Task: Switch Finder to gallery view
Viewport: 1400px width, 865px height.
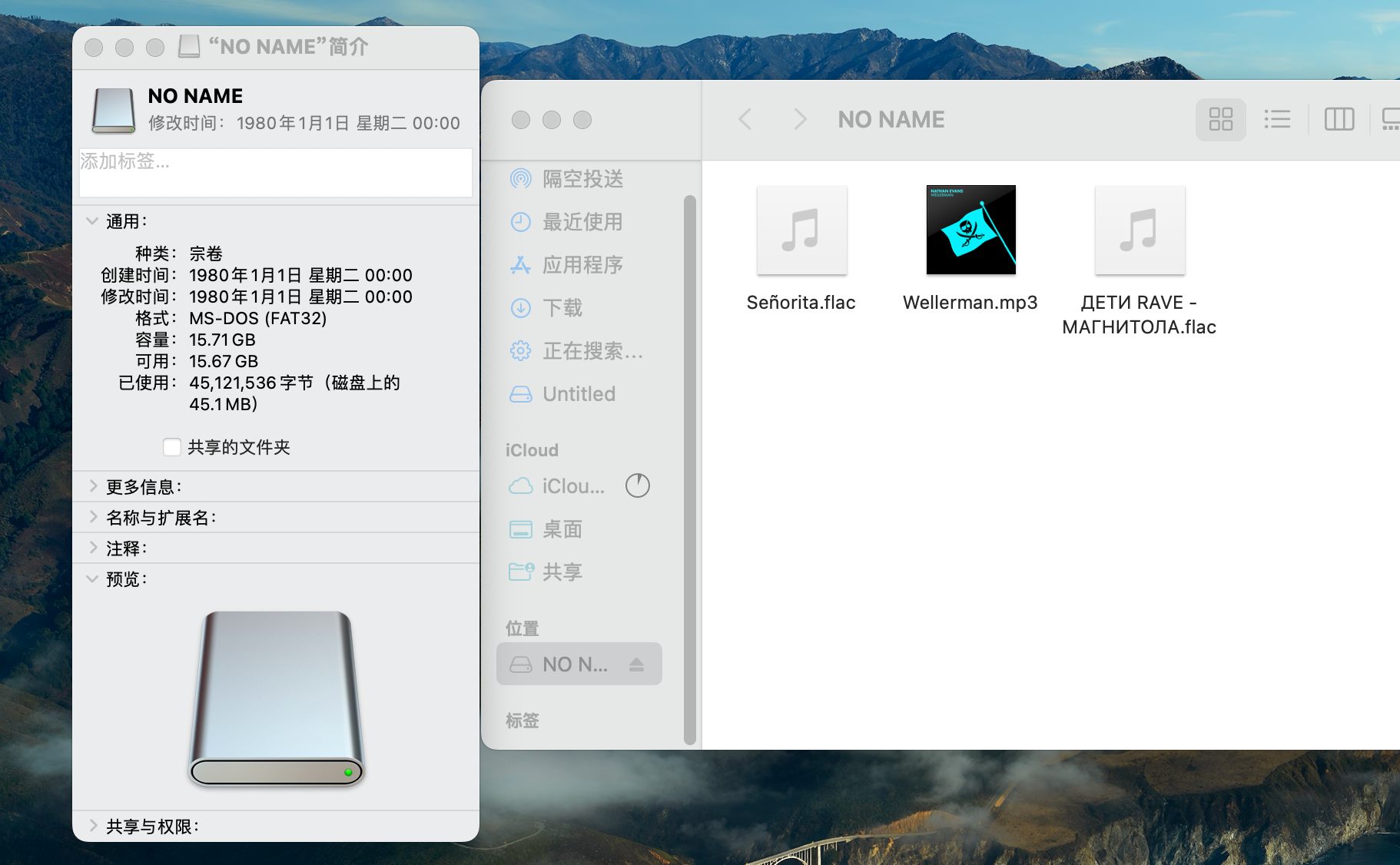Action: pos(1392,119)
